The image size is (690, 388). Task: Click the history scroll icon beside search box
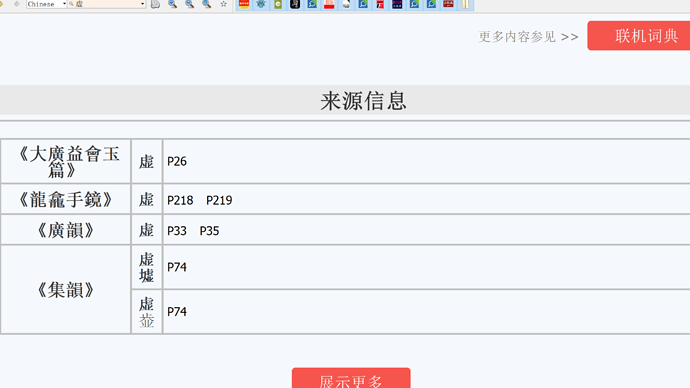pyautogui.click(x=155, y=4)
